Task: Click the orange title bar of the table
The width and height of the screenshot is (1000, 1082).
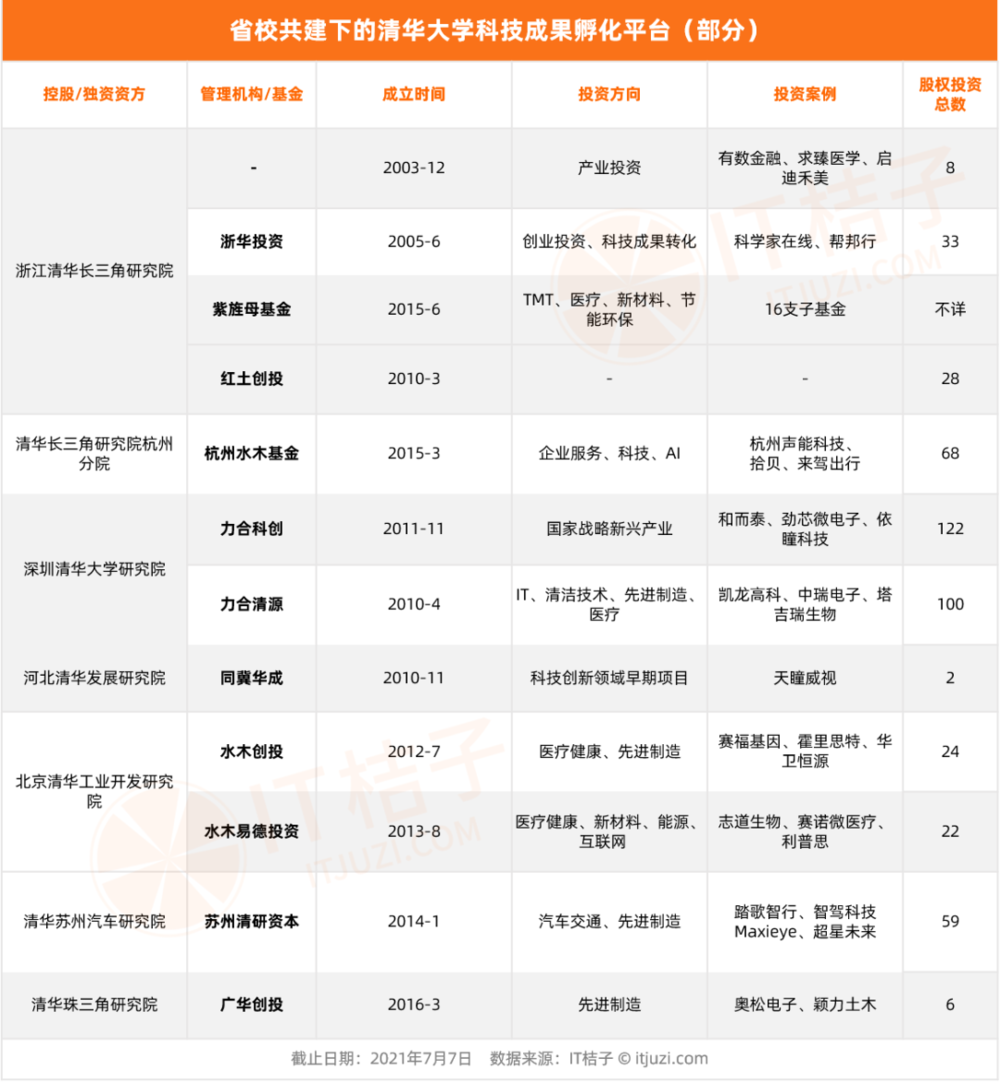Action: 500,28
